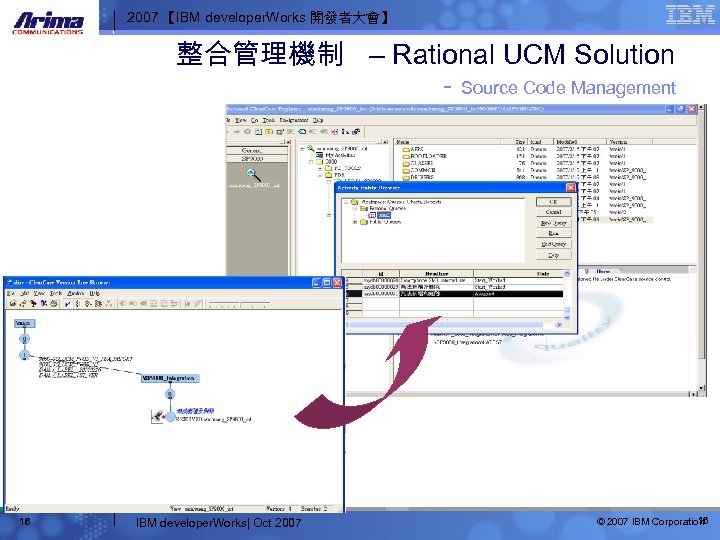
Task: Click the second Version Tree toolbar icon
Action: (22, 303)
